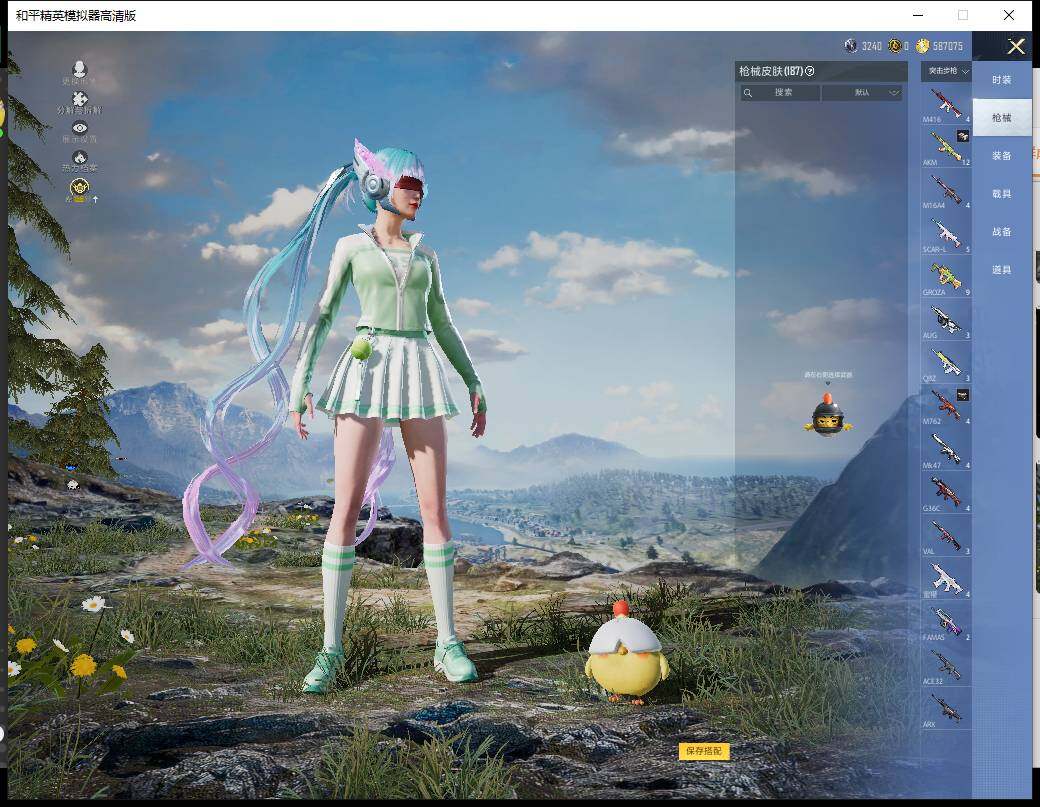Toggle the eye display settings icon
The width and height of the screenshot is (1040, 807).
80,128
